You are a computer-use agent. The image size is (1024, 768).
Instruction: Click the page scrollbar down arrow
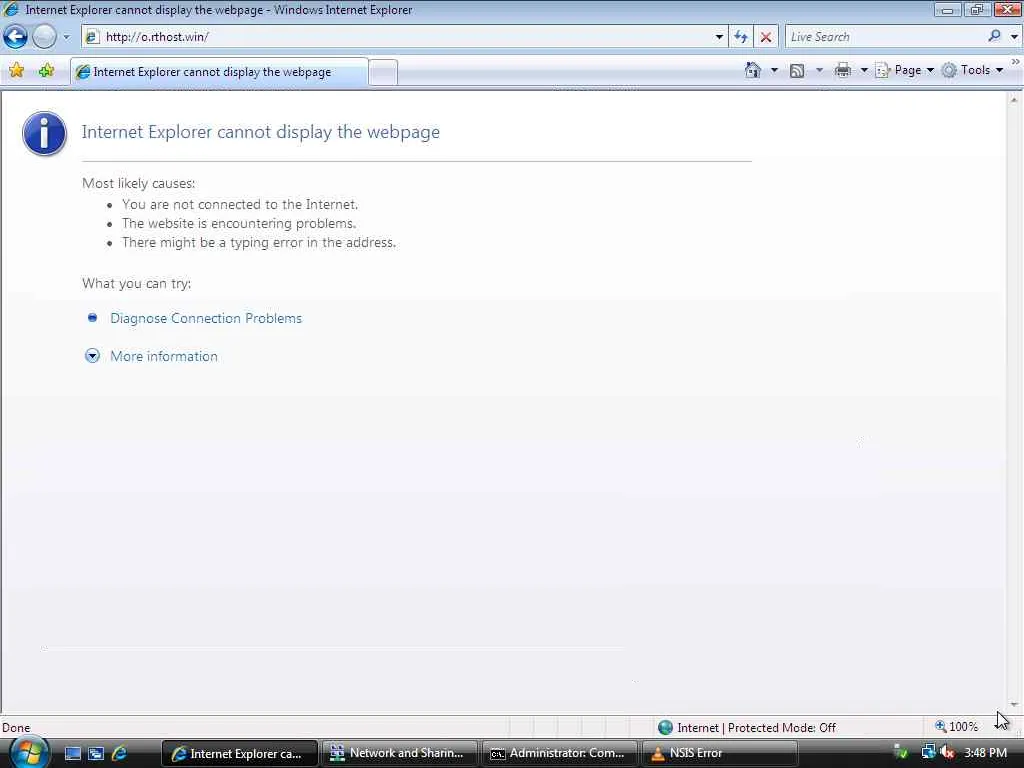(1014, 704)
